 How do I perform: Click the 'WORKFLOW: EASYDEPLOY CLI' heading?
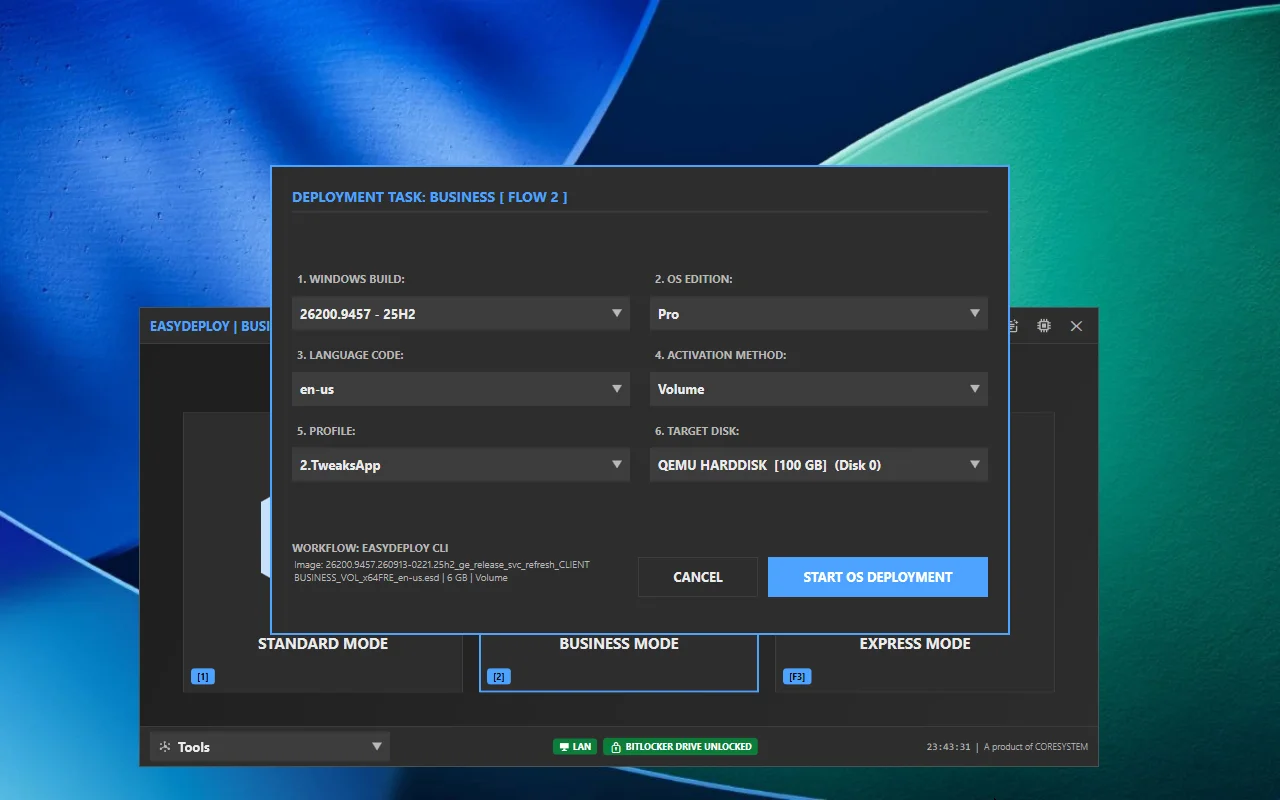tap(370, 548)
